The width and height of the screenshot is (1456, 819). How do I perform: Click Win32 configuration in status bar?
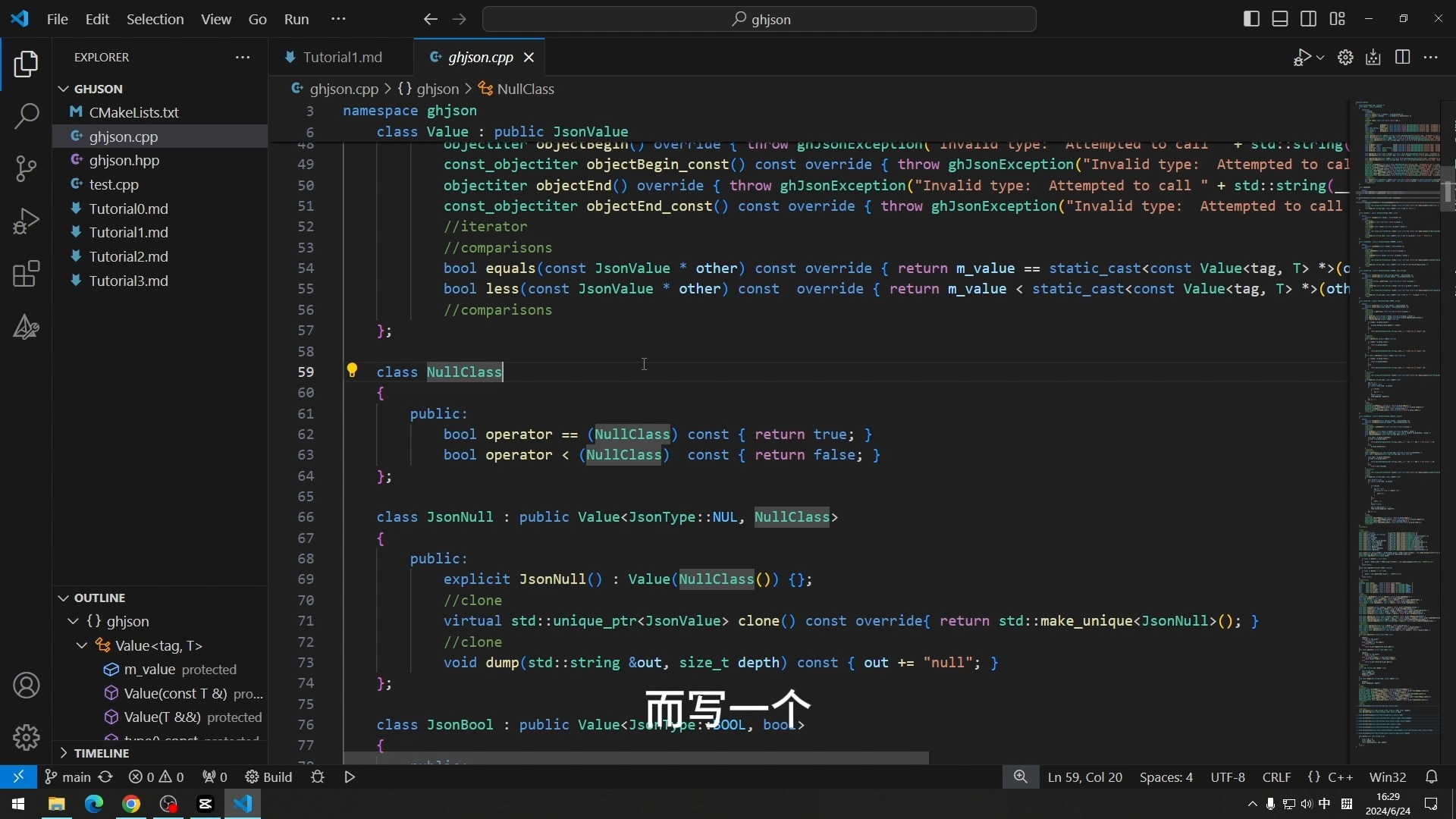[1388, 777]
